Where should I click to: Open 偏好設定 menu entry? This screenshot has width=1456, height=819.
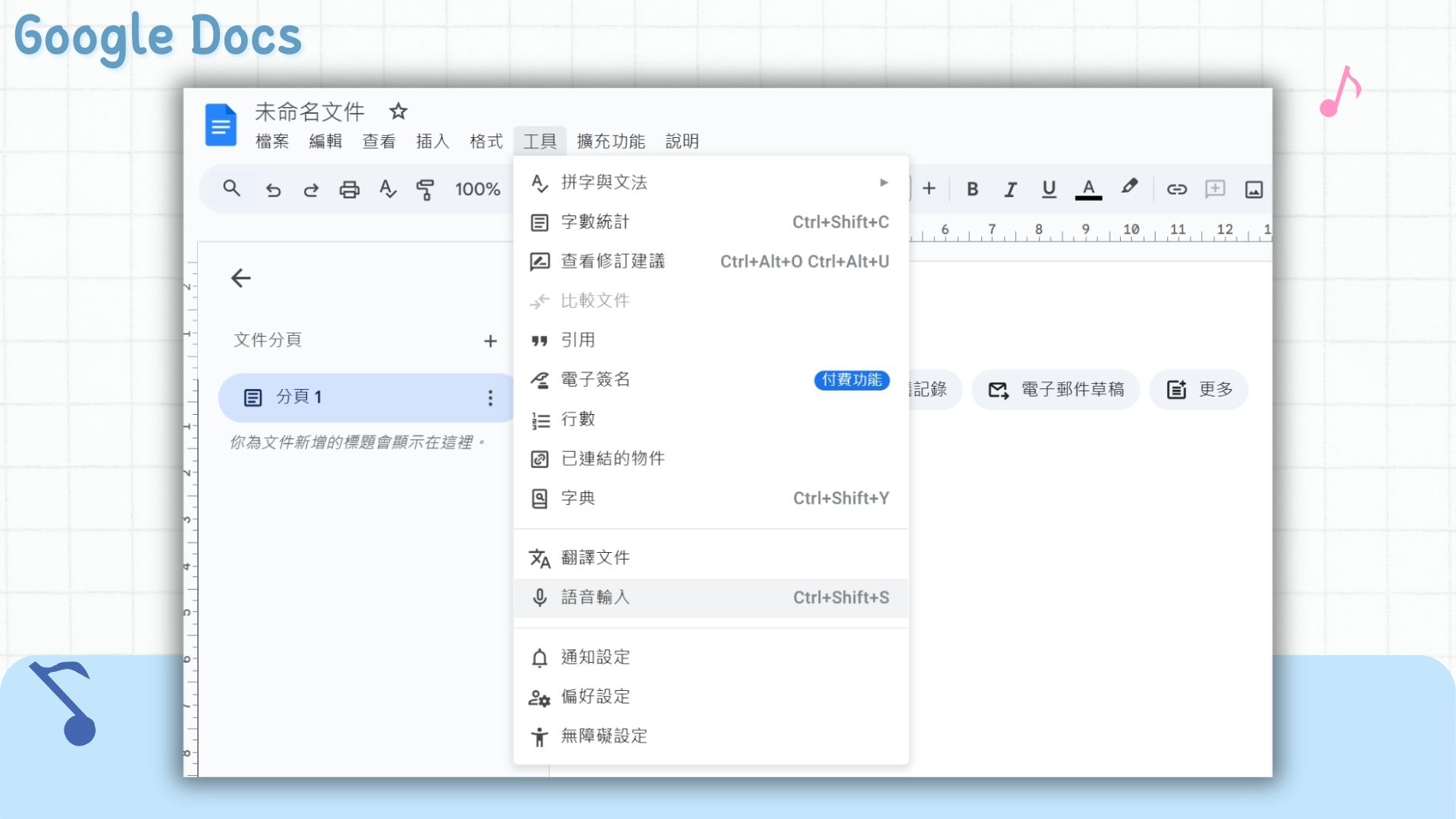click(711, 697)
